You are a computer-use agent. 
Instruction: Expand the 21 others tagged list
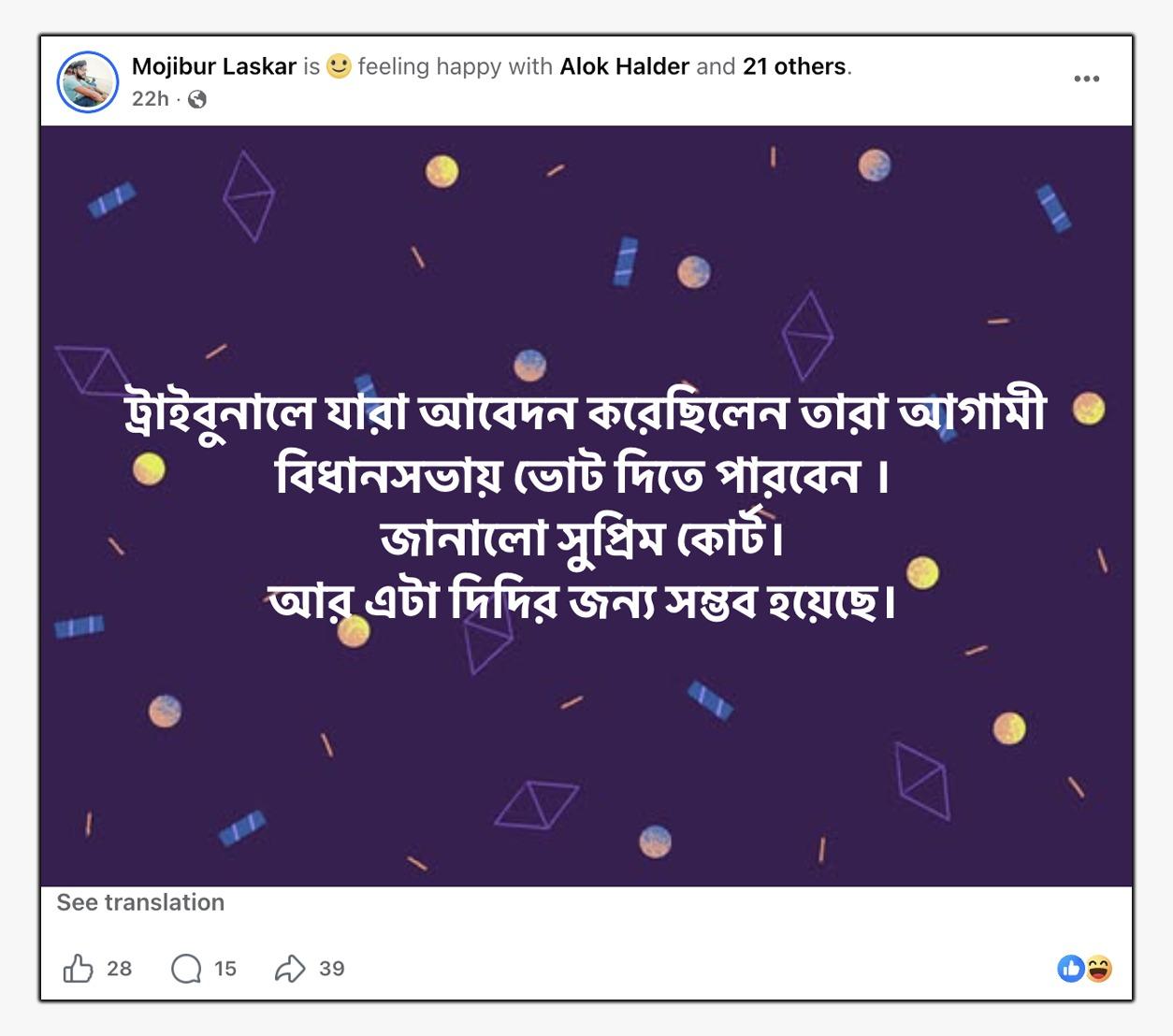pos(794,66)
